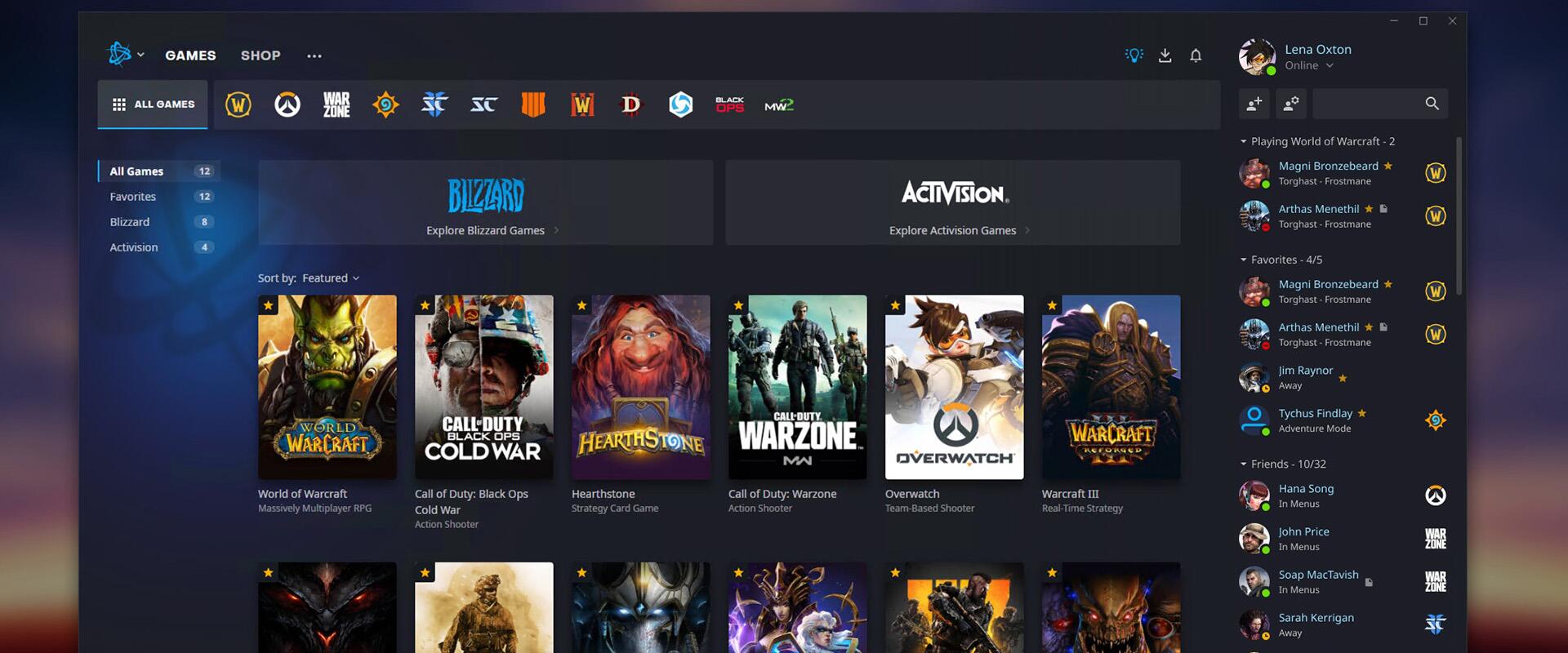Toggle favorite star on World of Warcraft
The image size is (1568, 653).
[268, 305]
